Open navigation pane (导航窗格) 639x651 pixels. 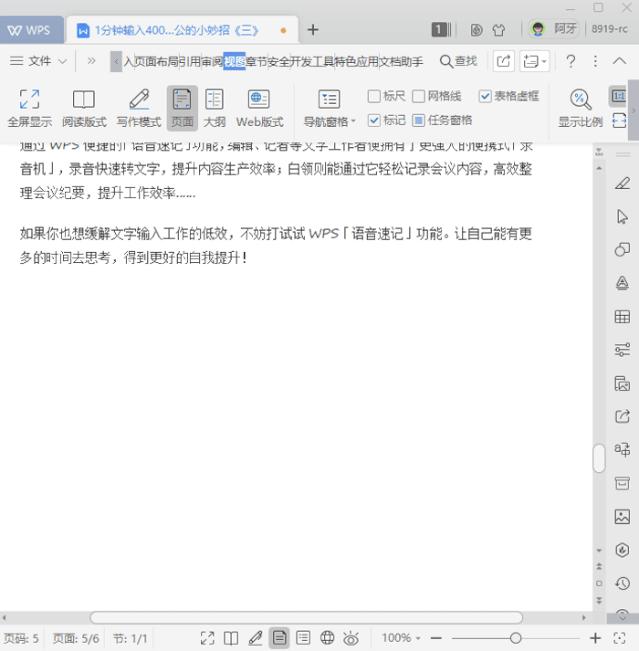tap(329, 108)
